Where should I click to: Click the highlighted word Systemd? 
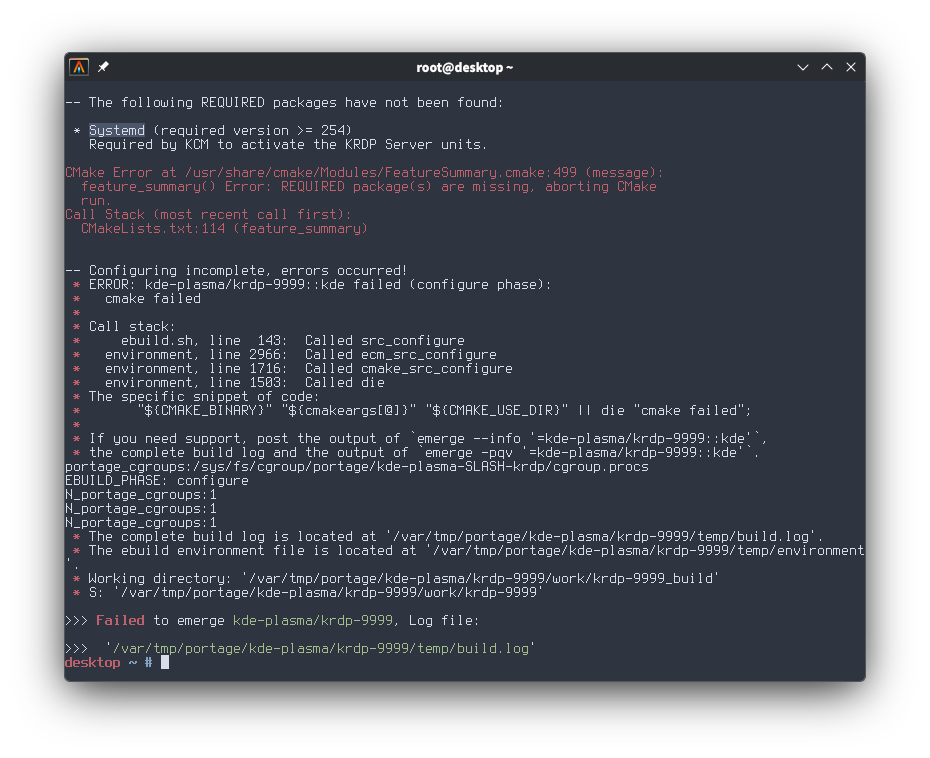tap(117, 130)
